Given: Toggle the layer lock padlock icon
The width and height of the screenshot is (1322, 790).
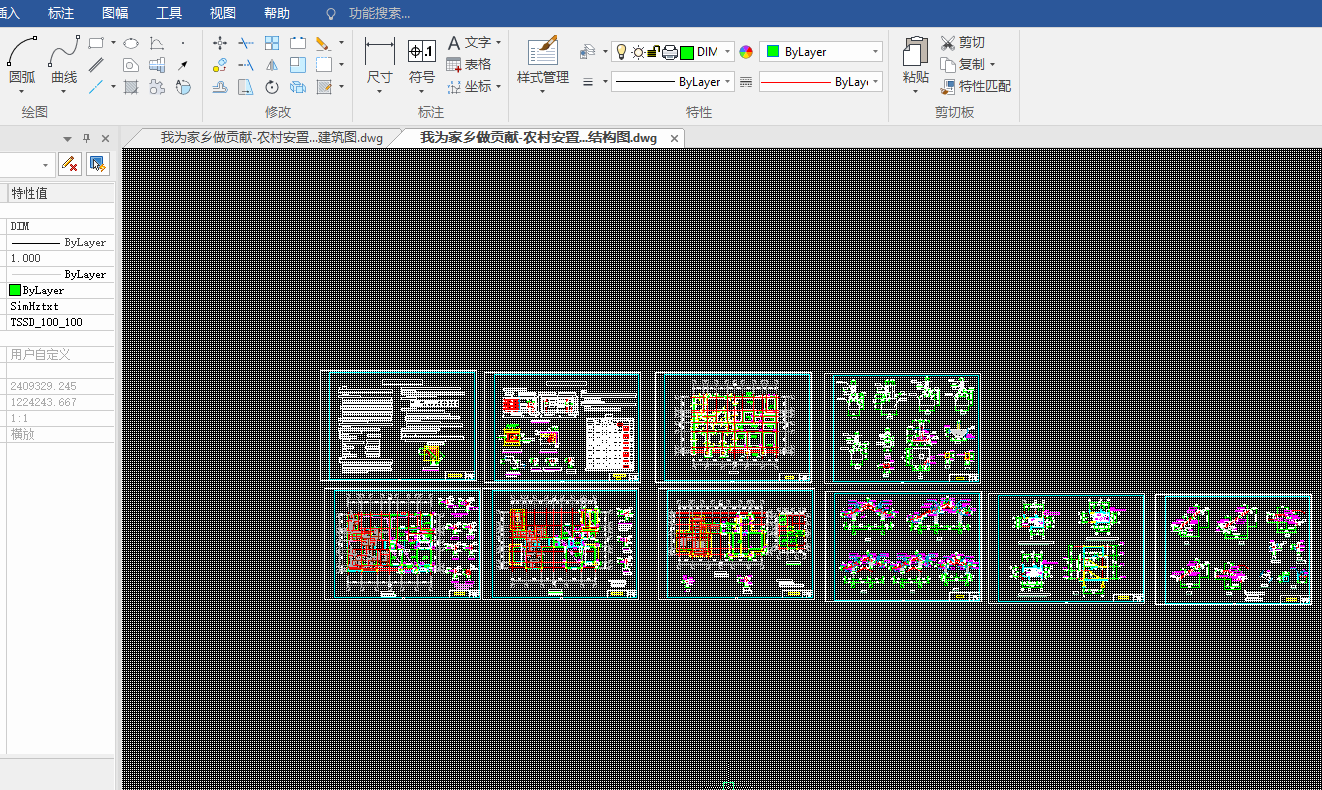Looking at the screenshot, I should (653, 52).
